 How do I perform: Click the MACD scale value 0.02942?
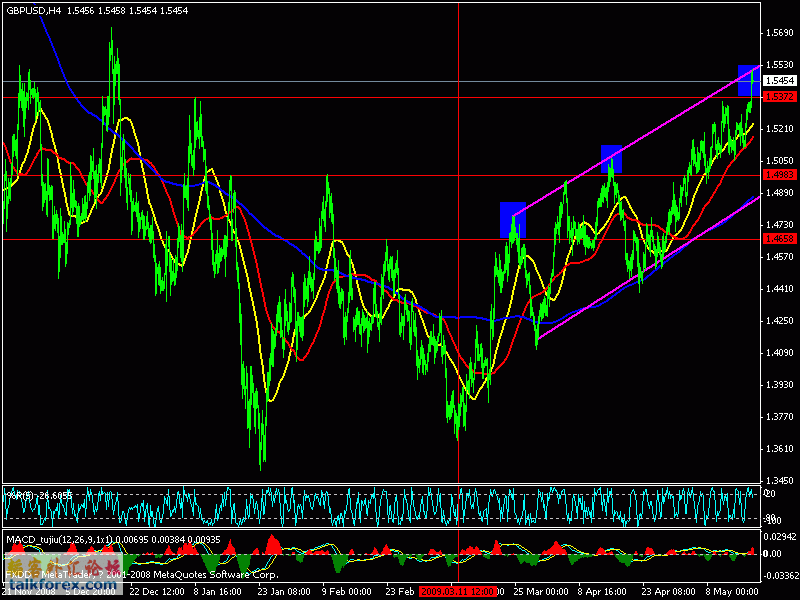[x=779, y=536]
